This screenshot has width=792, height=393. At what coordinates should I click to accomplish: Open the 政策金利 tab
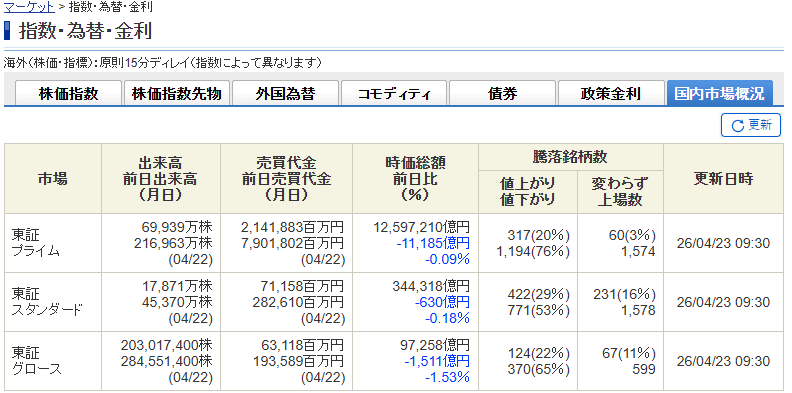click(611, 93)
